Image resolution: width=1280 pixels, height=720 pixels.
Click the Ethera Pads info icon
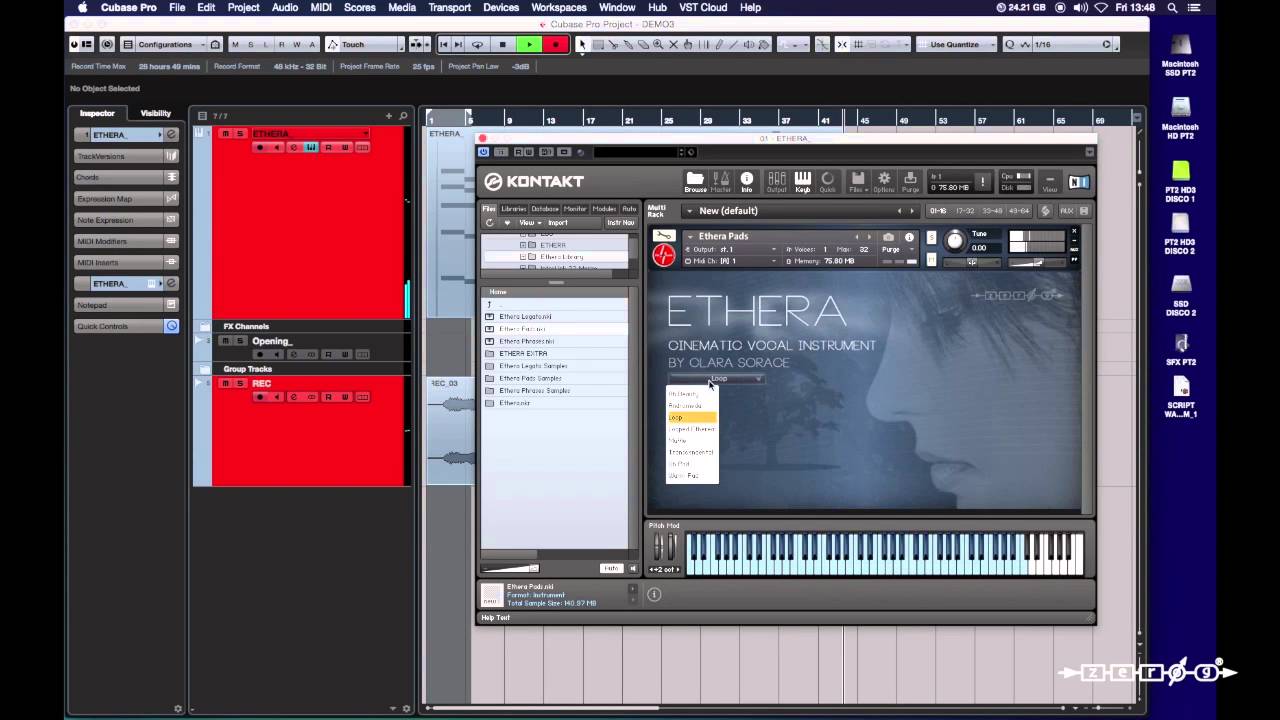coord(909,237)
